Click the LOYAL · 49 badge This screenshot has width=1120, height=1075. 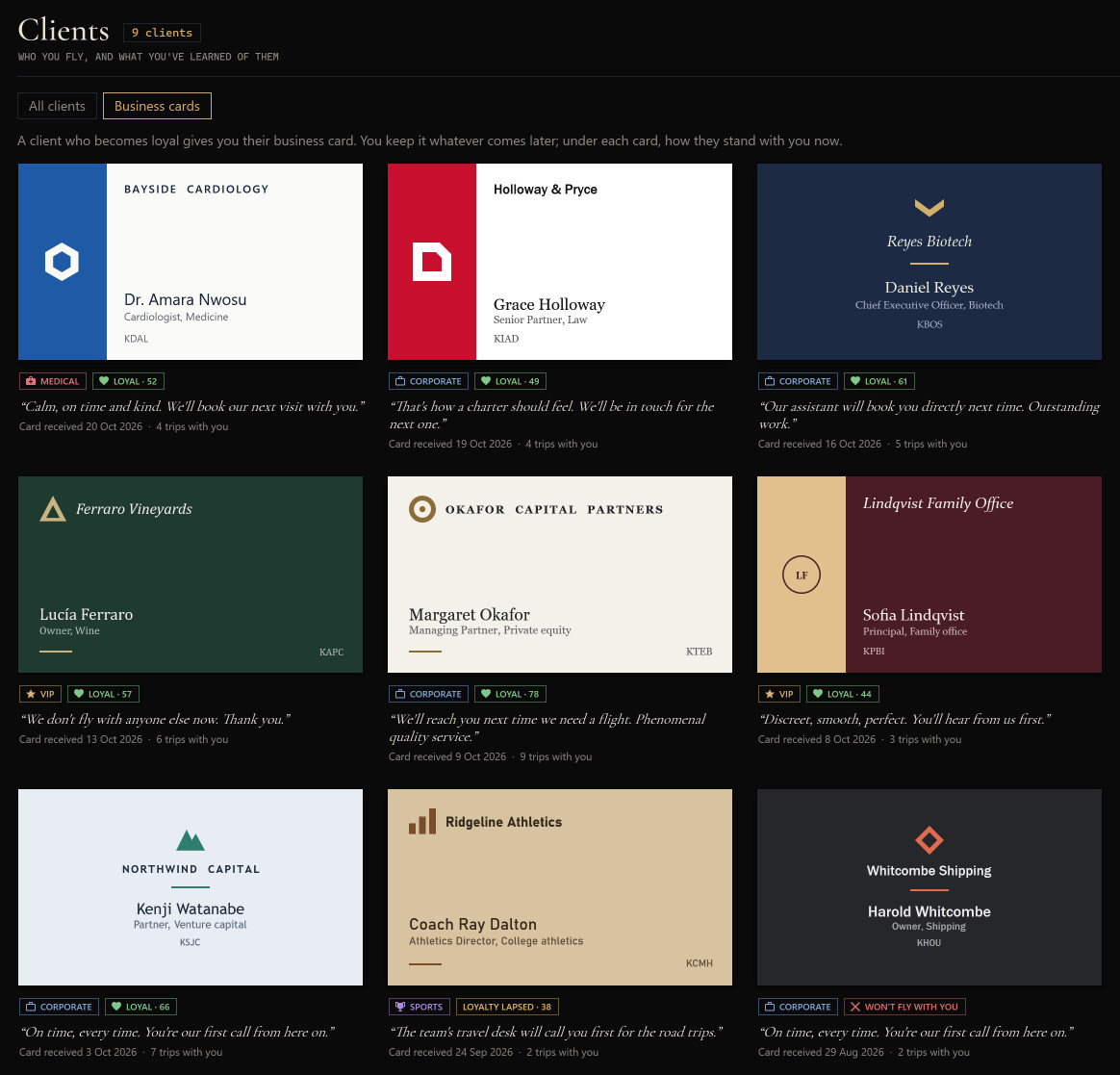point(511,381)
